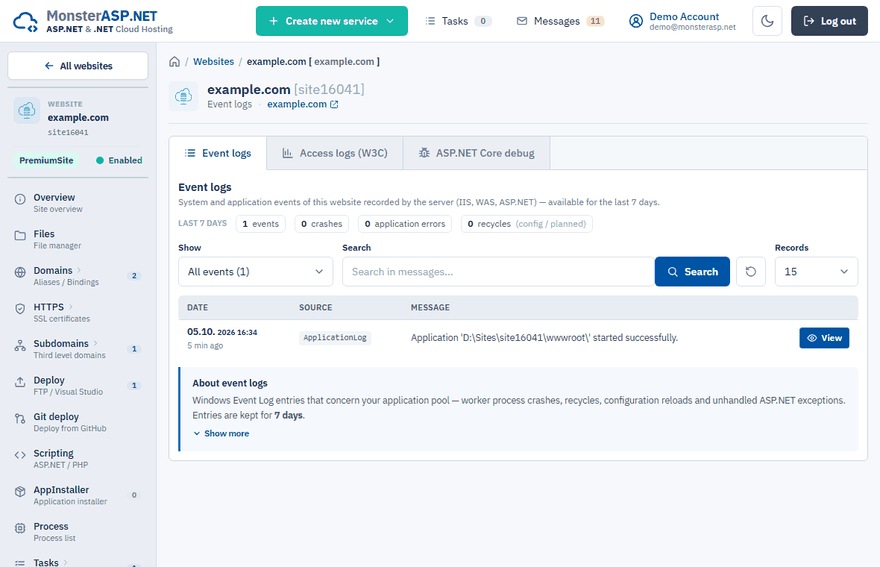
Task: Click the Log out button
Action: 829,21
